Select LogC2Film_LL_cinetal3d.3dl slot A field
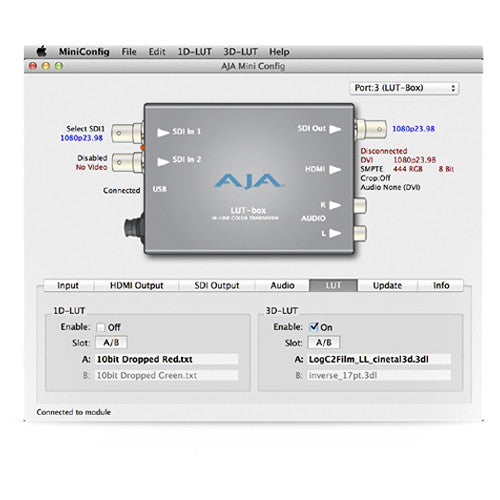The image size is (500, 500). click(379, 359)
